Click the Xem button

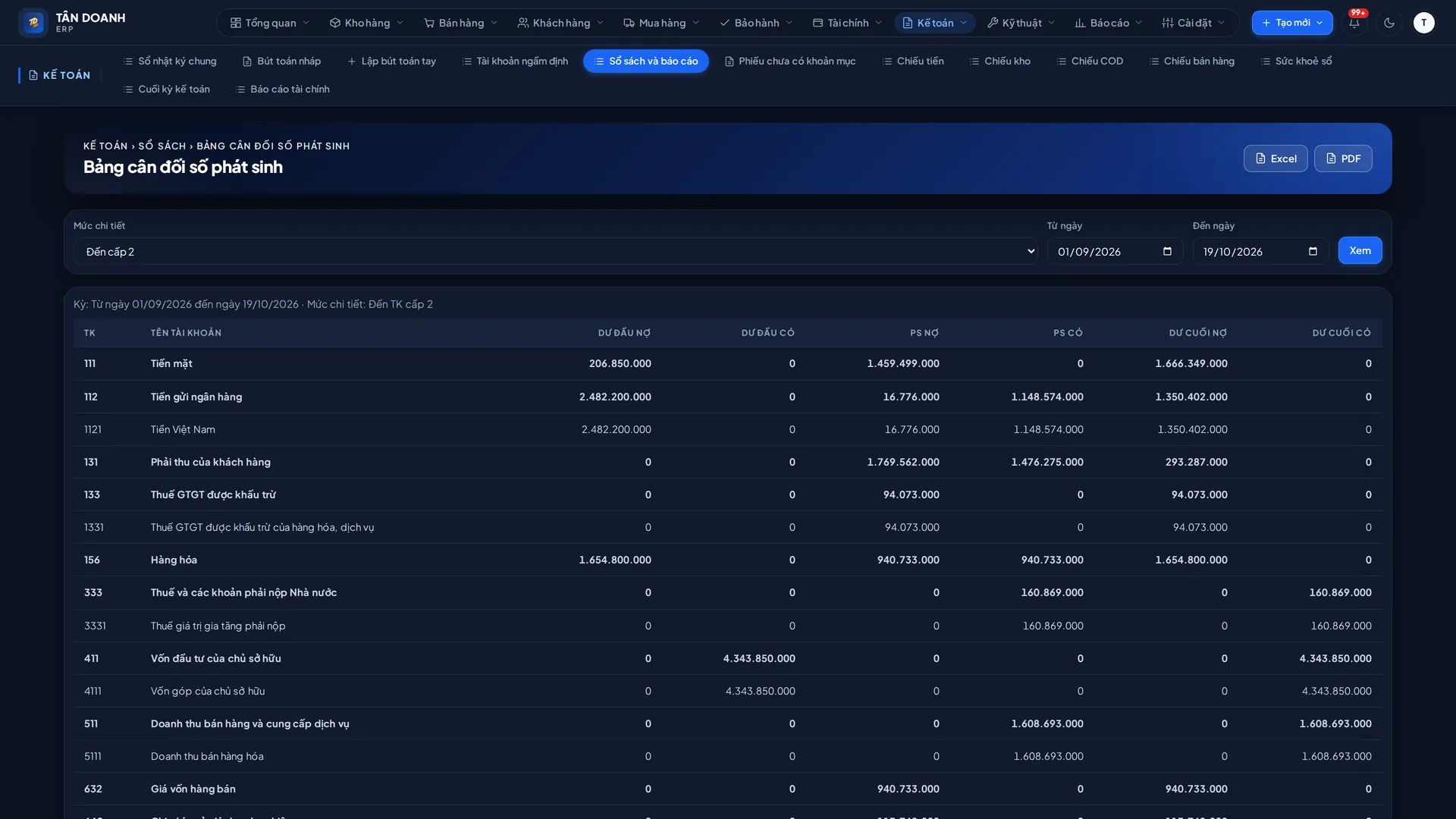click(1360, 251)
